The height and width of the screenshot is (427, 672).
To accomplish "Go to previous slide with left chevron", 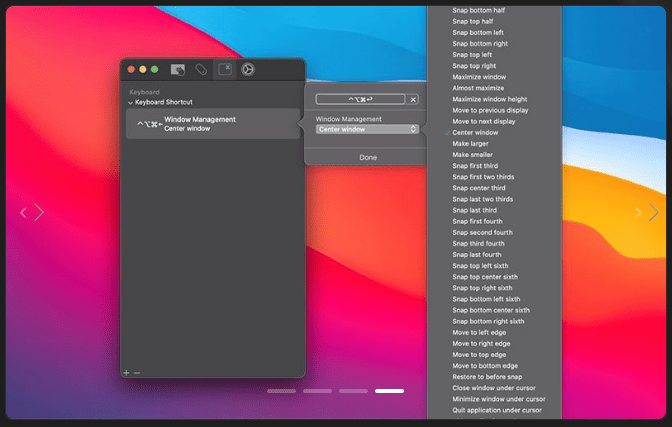I will pyautogui.click(x=24, y=212).
